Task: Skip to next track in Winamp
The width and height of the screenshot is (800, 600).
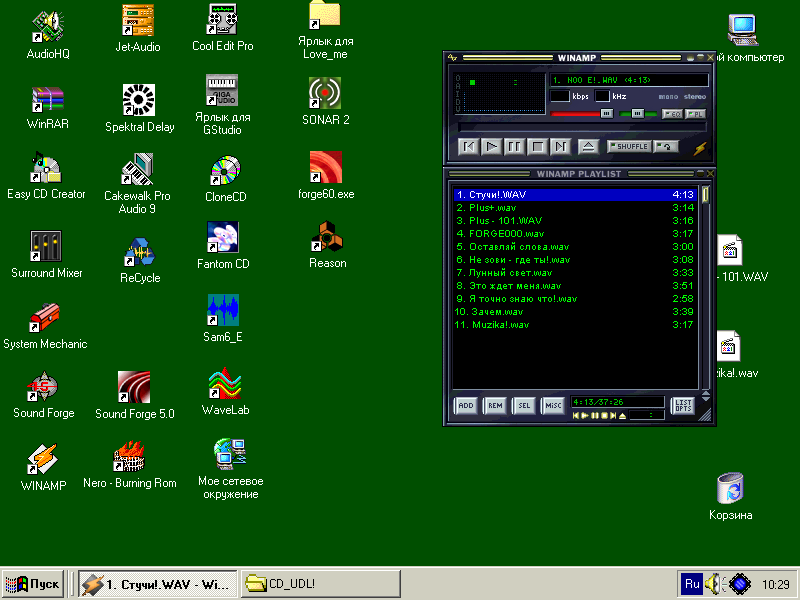Action: click(x=560, y=147)
